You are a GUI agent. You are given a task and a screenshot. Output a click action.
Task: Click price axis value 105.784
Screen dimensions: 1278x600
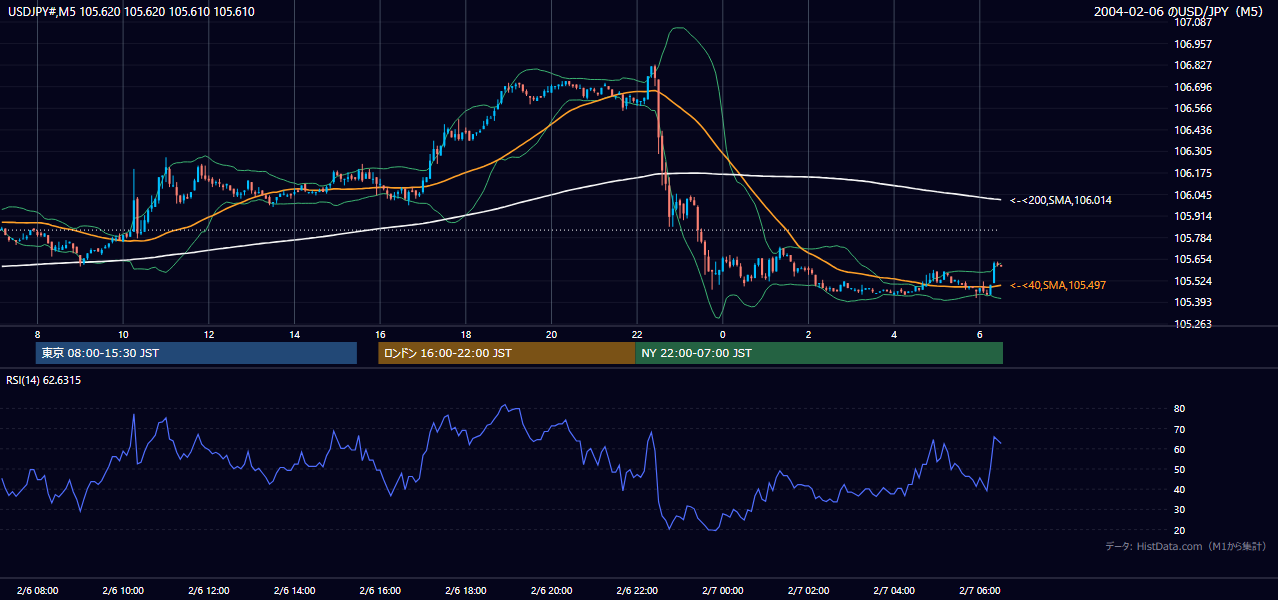pos(1192,238)
